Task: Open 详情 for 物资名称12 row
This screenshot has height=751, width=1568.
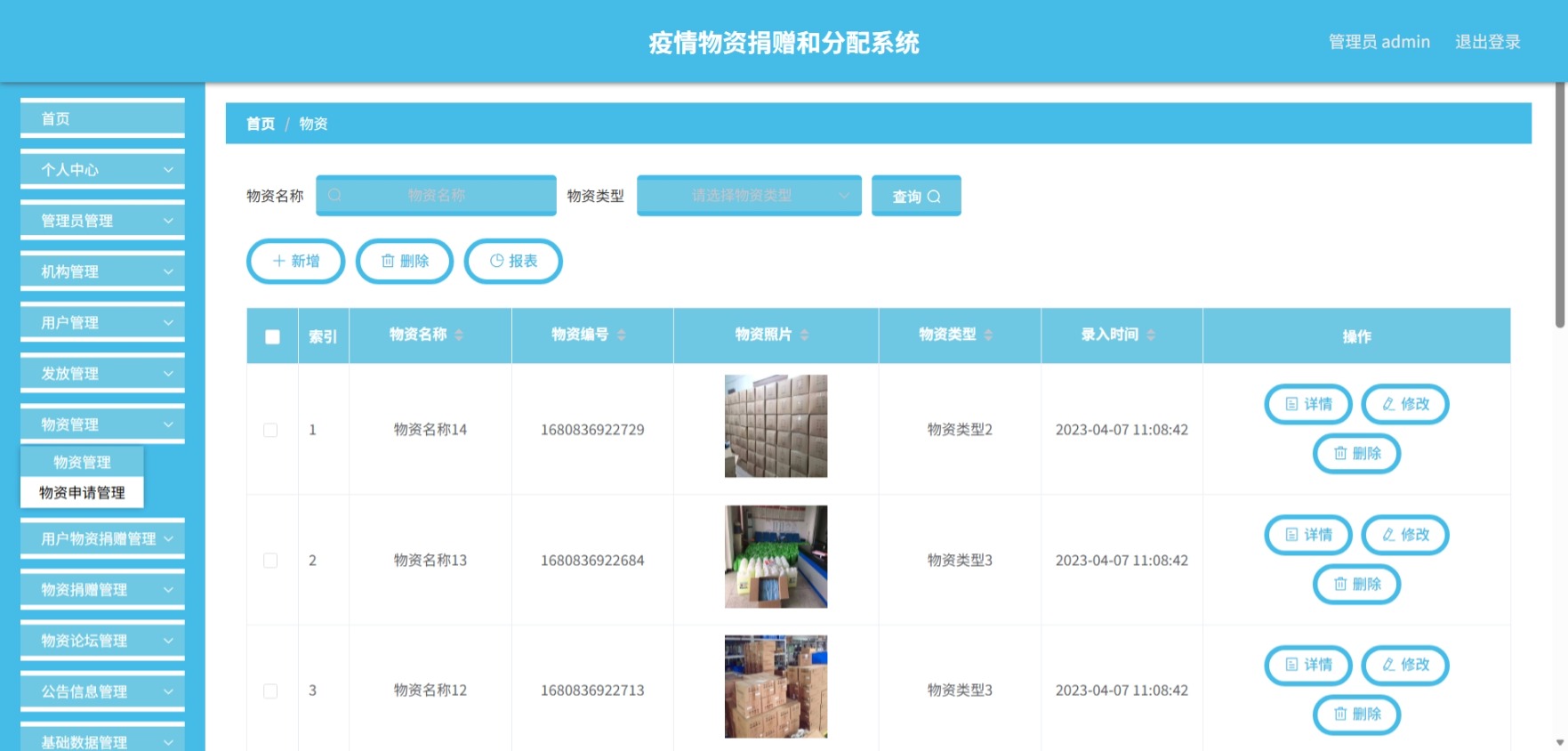Action: 1308,665
